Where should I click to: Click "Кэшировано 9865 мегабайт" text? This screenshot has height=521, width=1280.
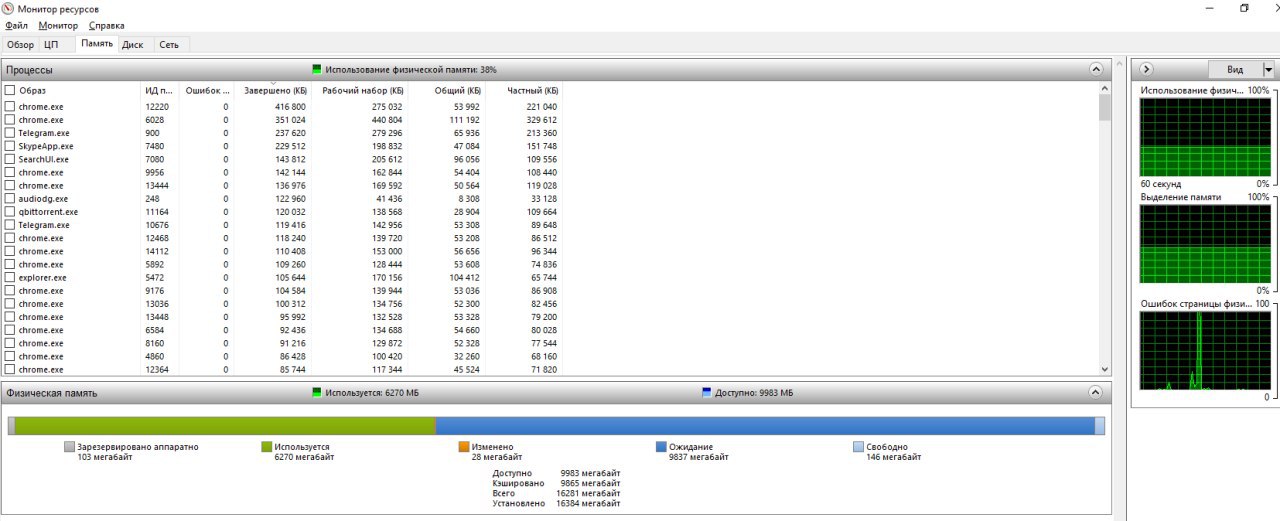(x=556, y=483)
